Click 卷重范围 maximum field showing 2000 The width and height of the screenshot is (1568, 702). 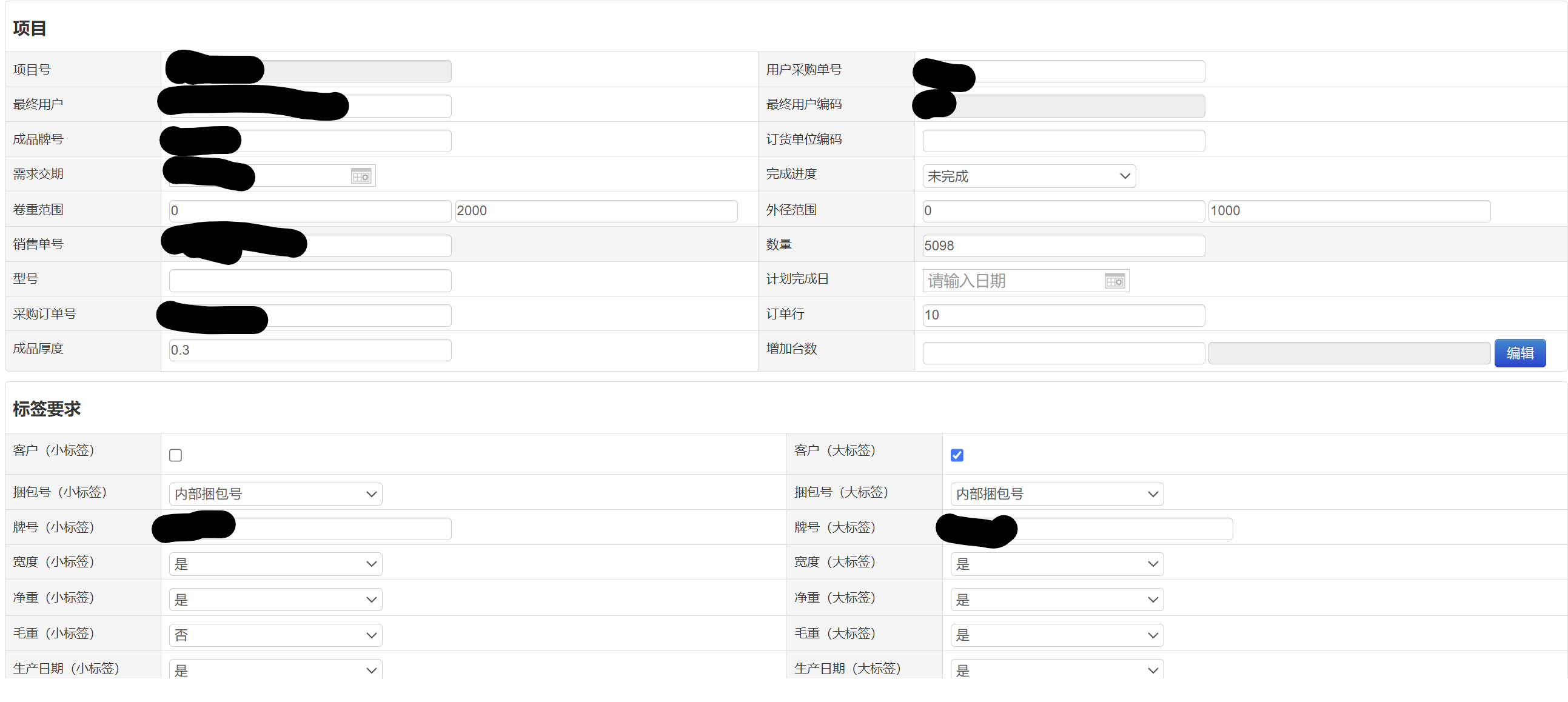(x=596, y=210)
